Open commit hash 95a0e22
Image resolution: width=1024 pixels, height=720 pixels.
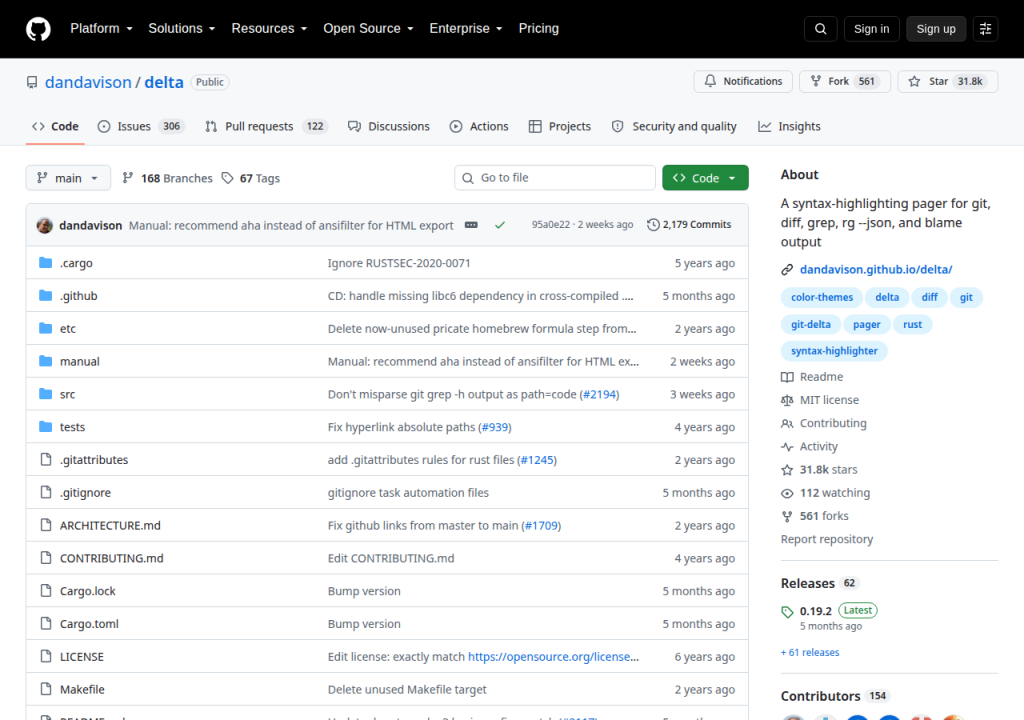[x=551, y=224]
